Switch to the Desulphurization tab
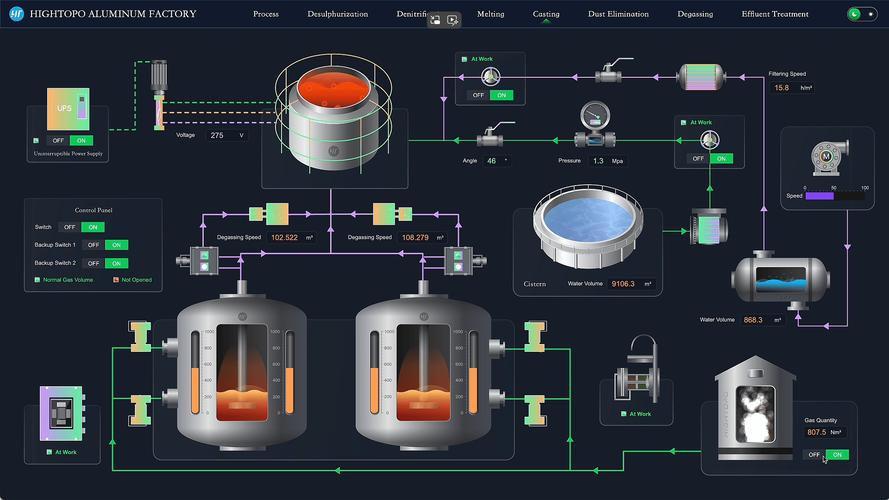Screen dimensions: 889x500 point(337,14)
